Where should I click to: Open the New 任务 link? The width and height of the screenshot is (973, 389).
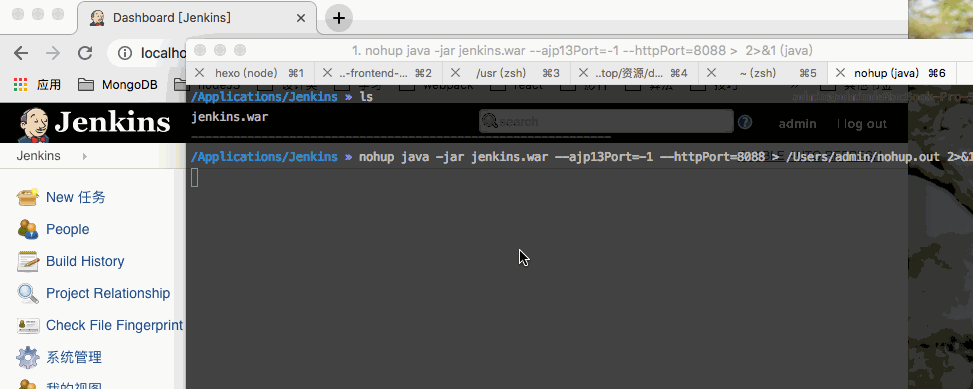click(x=76, y=197)
